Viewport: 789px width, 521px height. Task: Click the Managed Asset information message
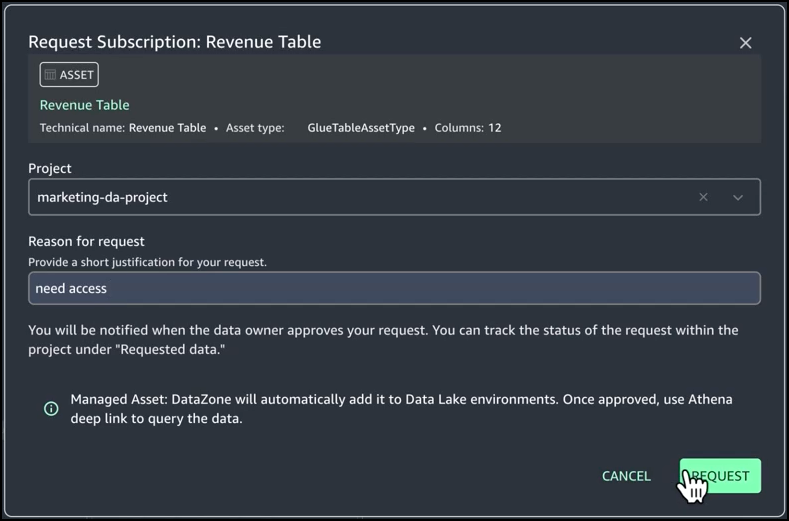click(401, 408)
